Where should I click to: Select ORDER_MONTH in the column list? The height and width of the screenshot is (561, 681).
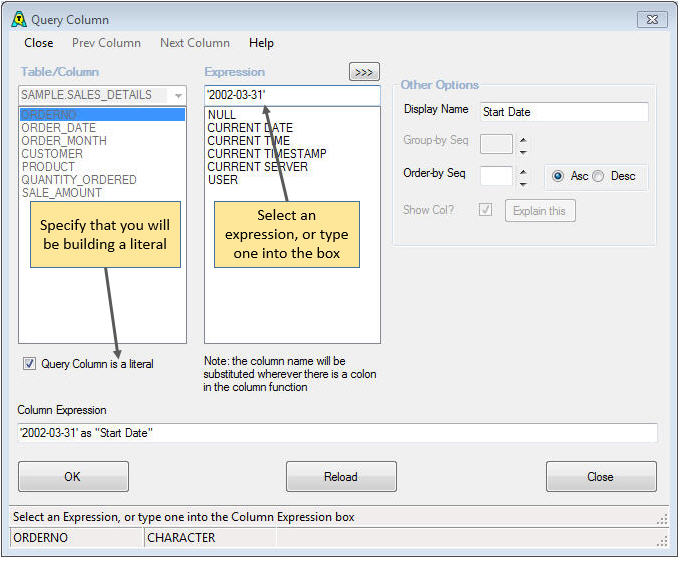point(102,141)
